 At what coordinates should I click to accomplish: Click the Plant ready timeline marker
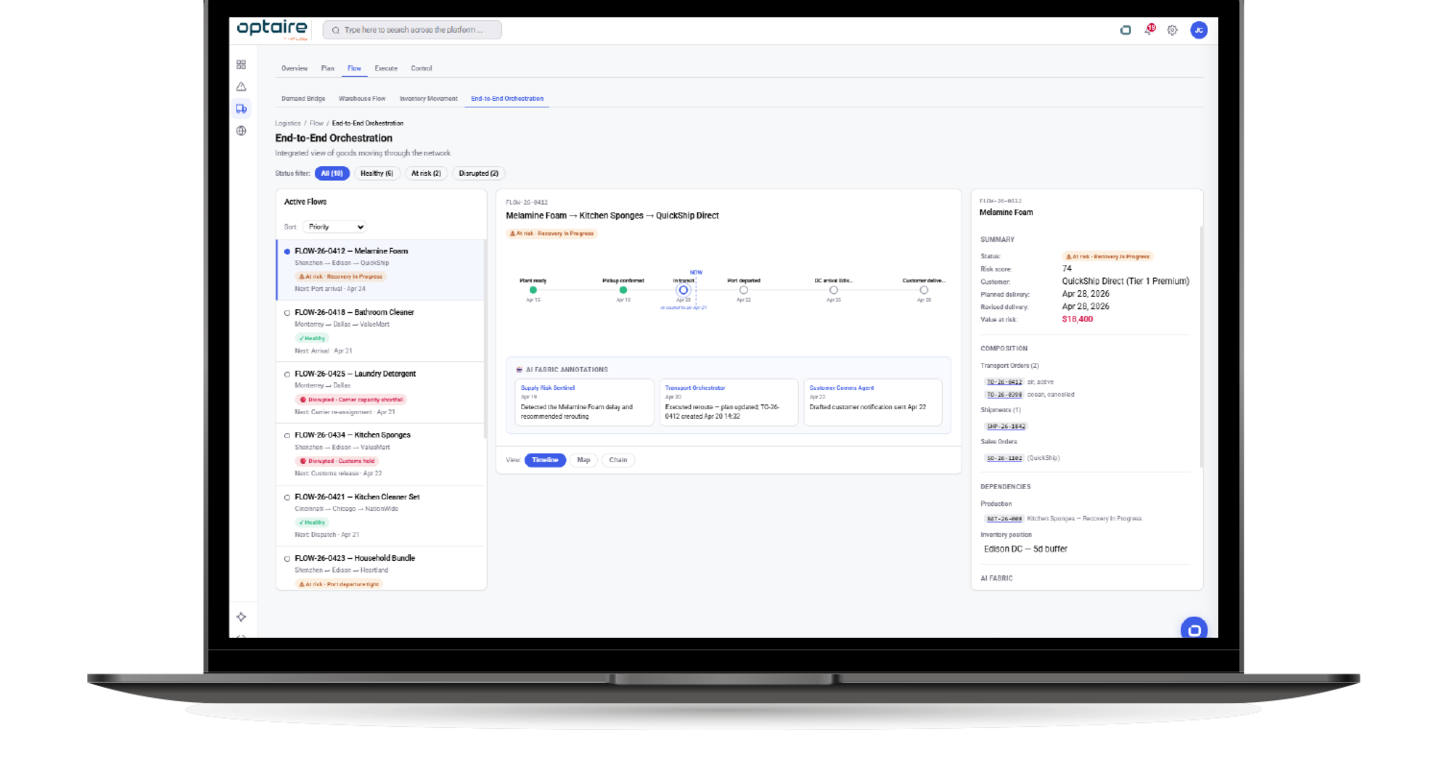(x=533, y=290)
